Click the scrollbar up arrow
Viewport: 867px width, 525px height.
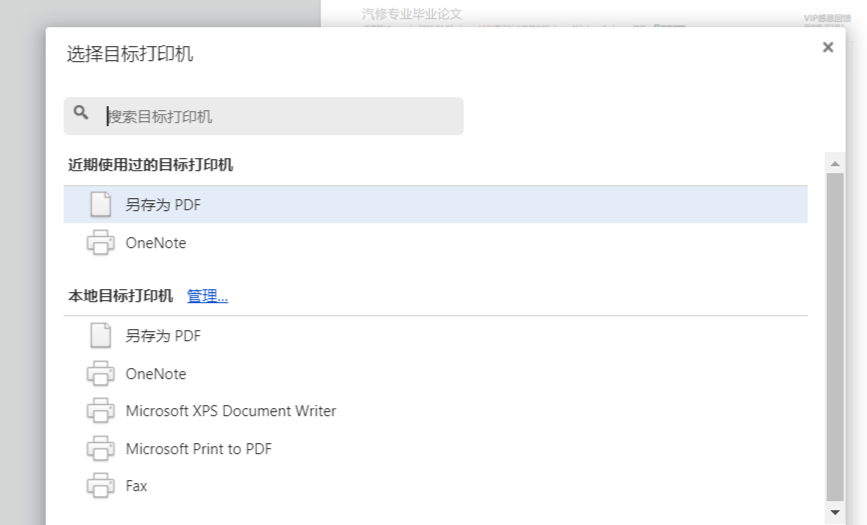[x=835, y=163]
